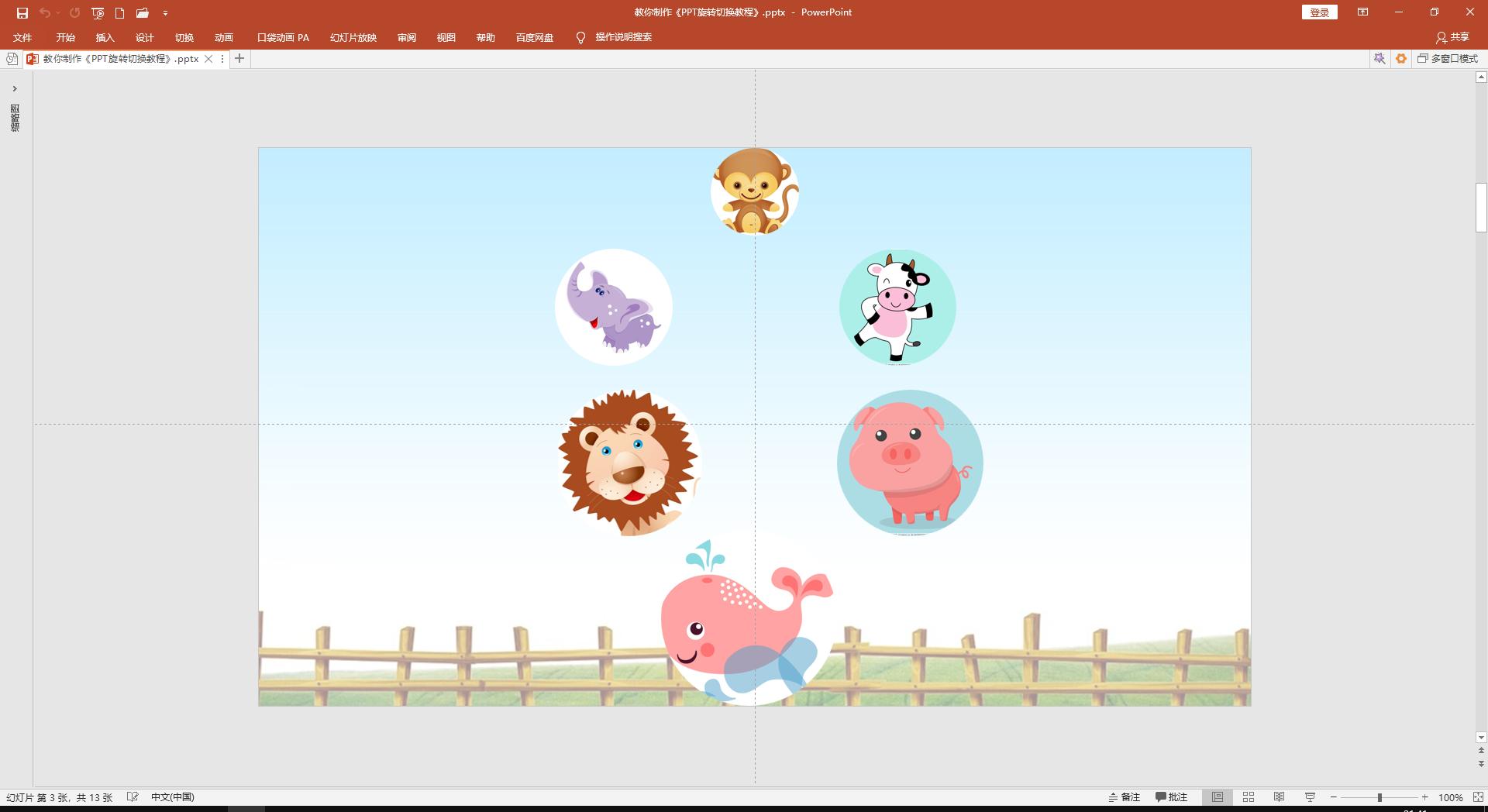This screenshot has height=812, width=1488.
Task: Select the monkey picture on slide
Action: click(755, 191)
